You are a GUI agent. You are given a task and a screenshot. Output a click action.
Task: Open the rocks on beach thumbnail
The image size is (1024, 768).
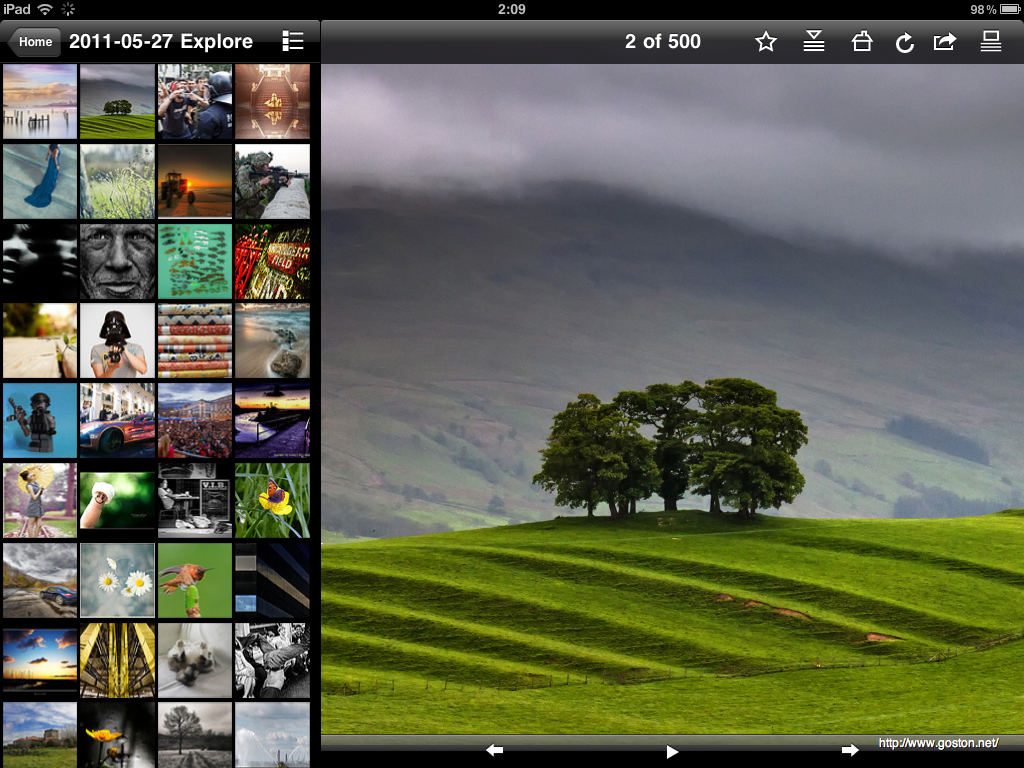pyautogui.click(x=272, y=341)
